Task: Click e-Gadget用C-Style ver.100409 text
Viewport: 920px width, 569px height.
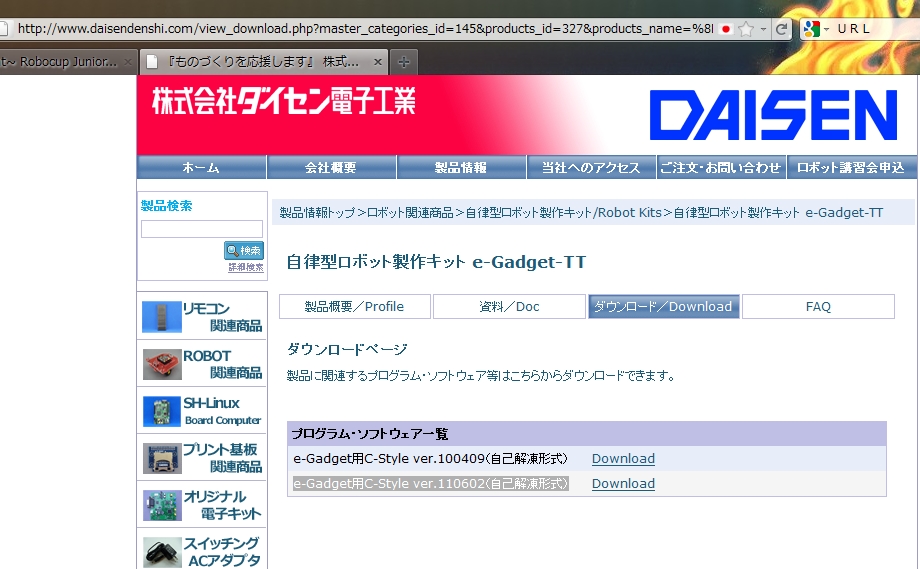Action: (x=431, y=459)
